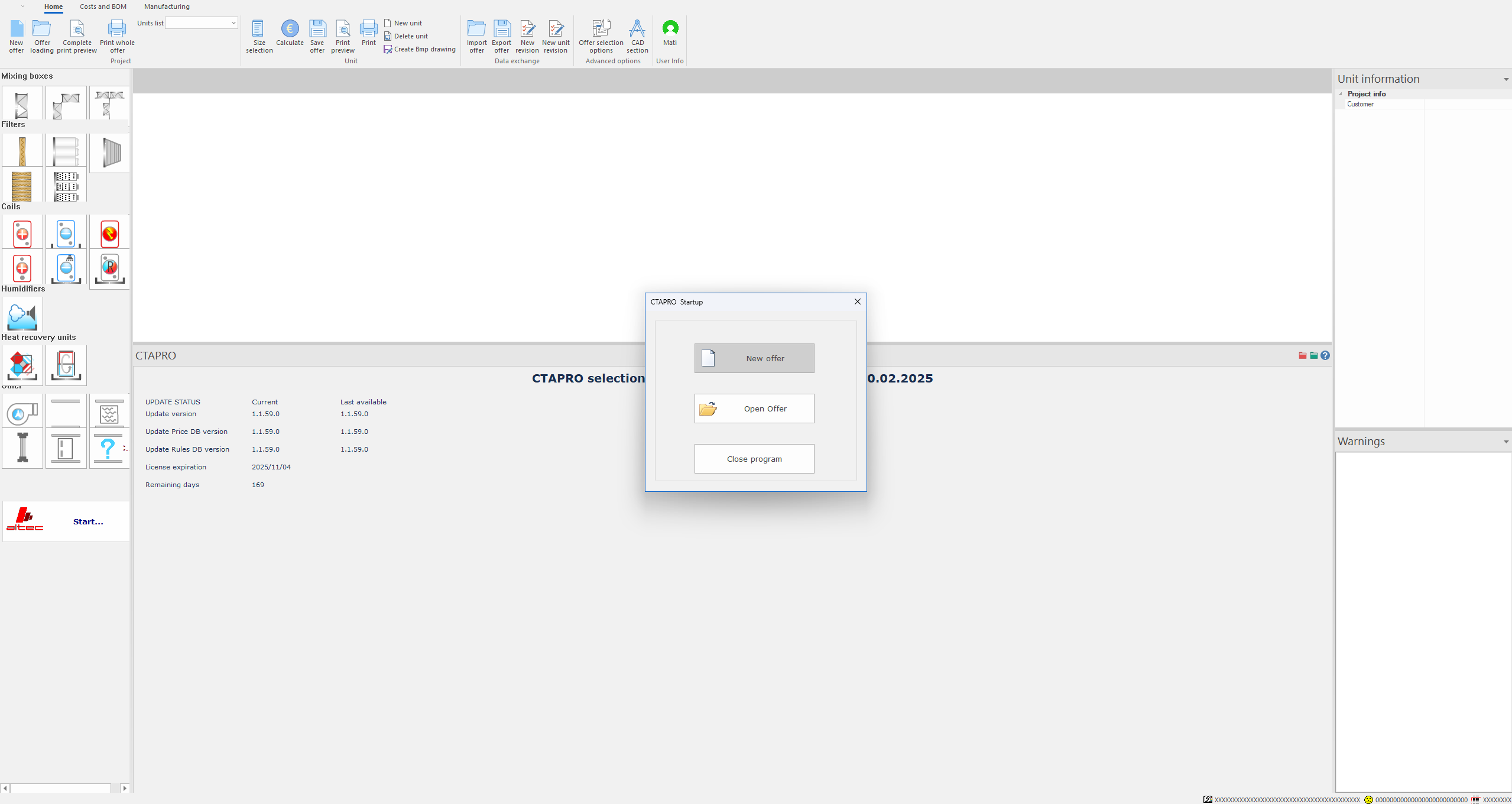Click help icon in CTAPRO panel
This screenshot has width=1512, height=804.
coord(1325,355)
